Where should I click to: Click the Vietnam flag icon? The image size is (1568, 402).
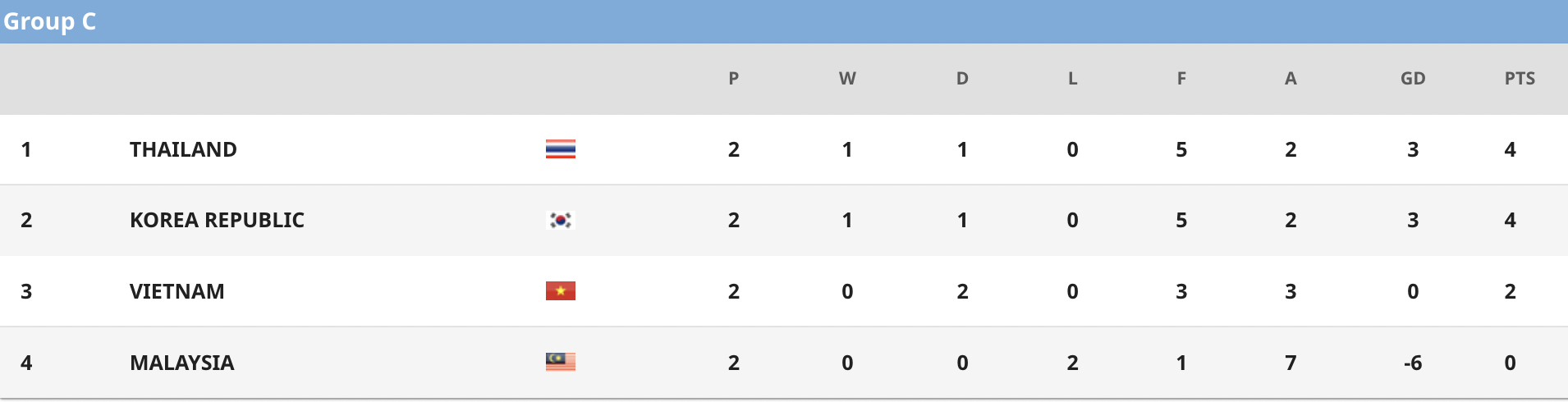tap(561, 291)
